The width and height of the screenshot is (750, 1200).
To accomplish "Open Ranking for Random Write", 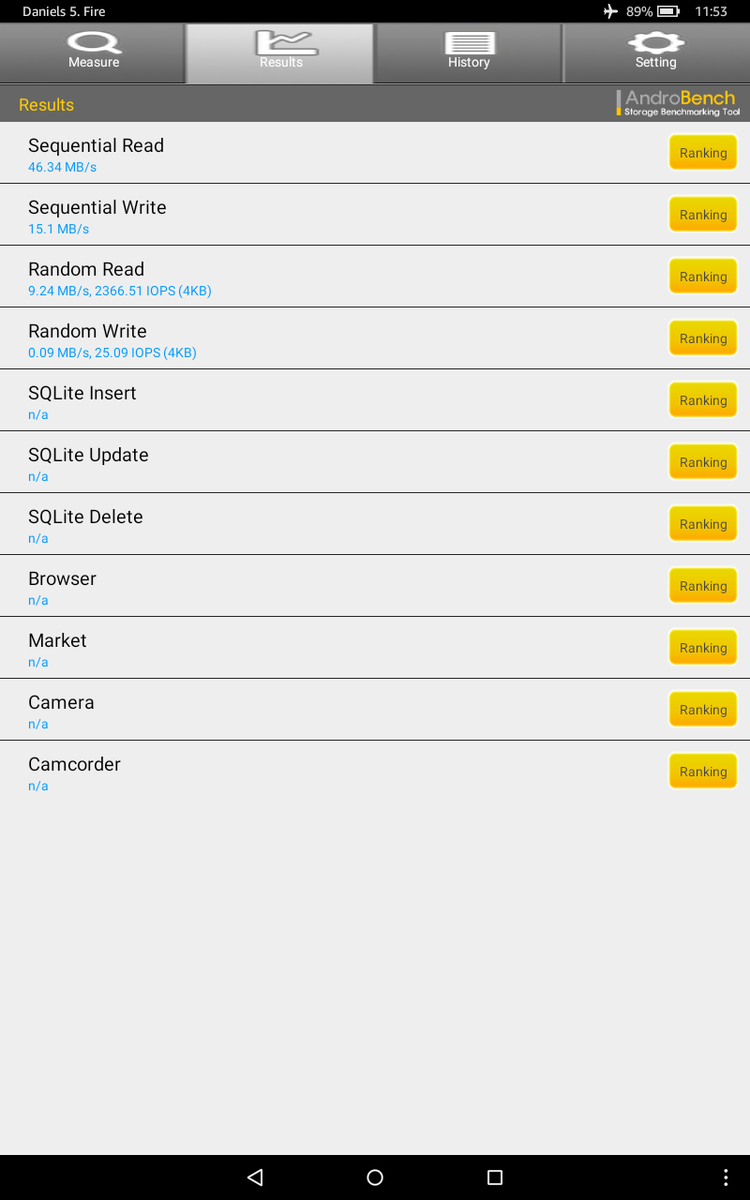I will point(703,339).
